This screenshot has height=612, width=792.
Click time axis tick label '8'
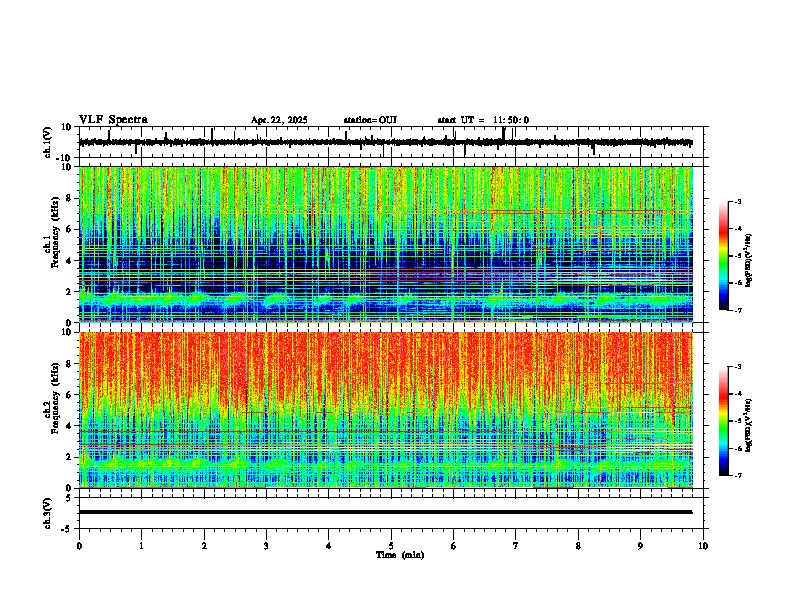(x=578, y=546)
